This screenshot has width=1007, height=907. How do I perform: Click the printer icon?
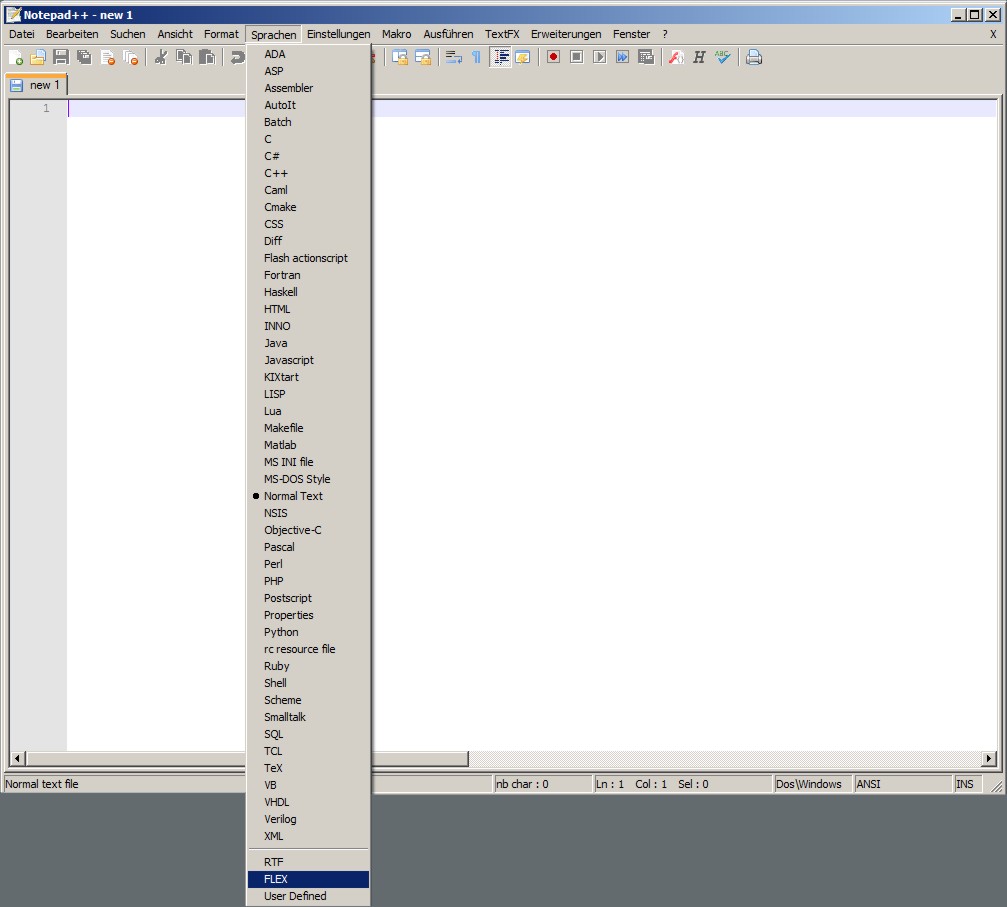click(x=754, y=58)
